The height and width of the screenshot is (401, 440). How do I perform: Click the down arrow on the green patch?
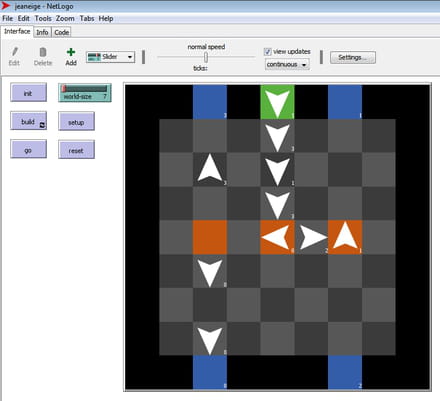pos(277,103)
